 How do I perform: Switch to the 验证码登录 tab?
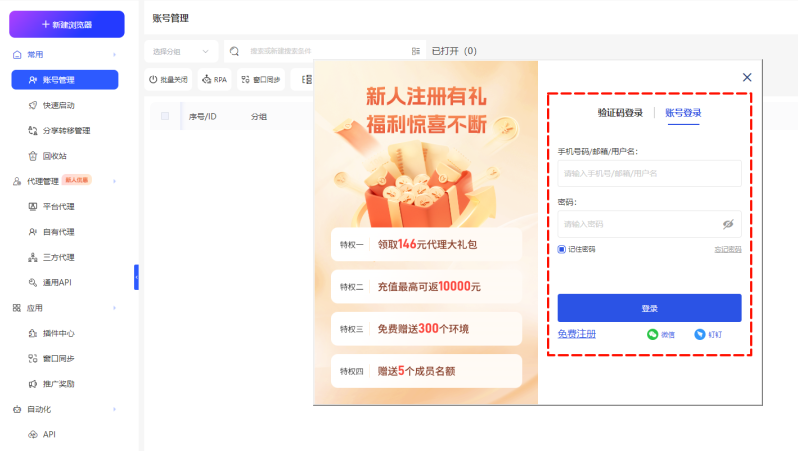coord(620,113)
